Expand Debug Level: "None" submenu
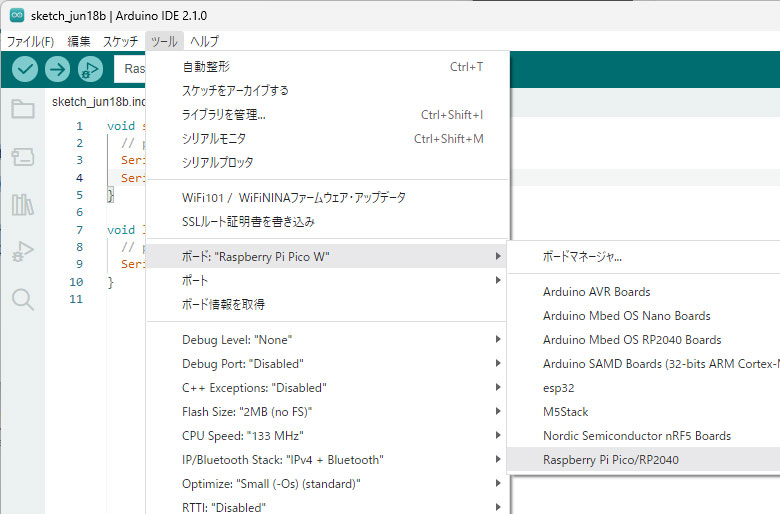780x514 pixels. click(328, 340)
